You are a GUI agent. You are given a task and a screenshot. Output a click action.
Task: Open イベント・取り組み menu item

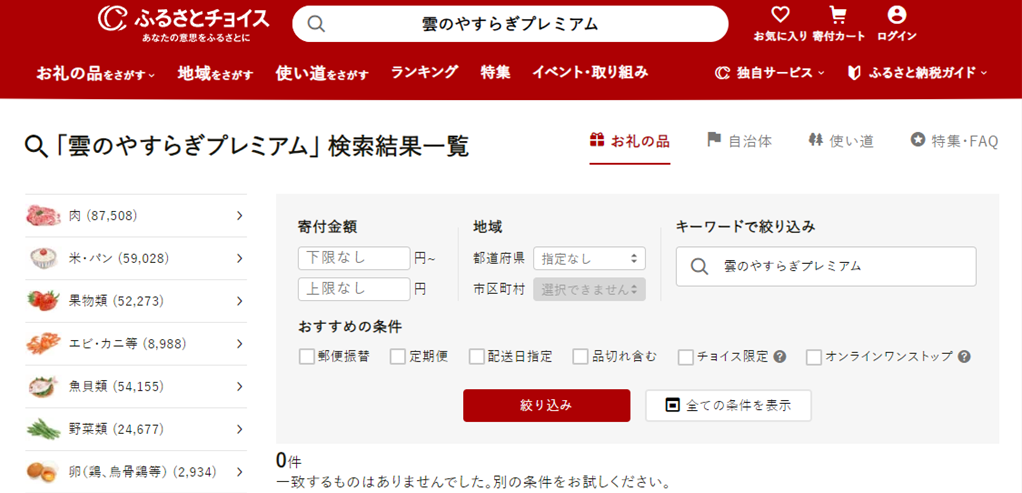pos(591,72)
